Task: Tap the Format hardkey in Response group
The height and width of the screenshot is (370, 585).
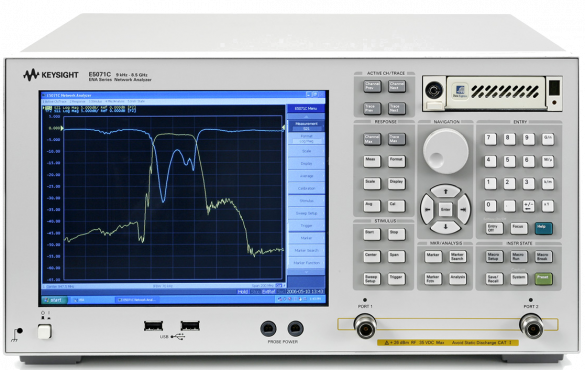Action: coord(396,162)
